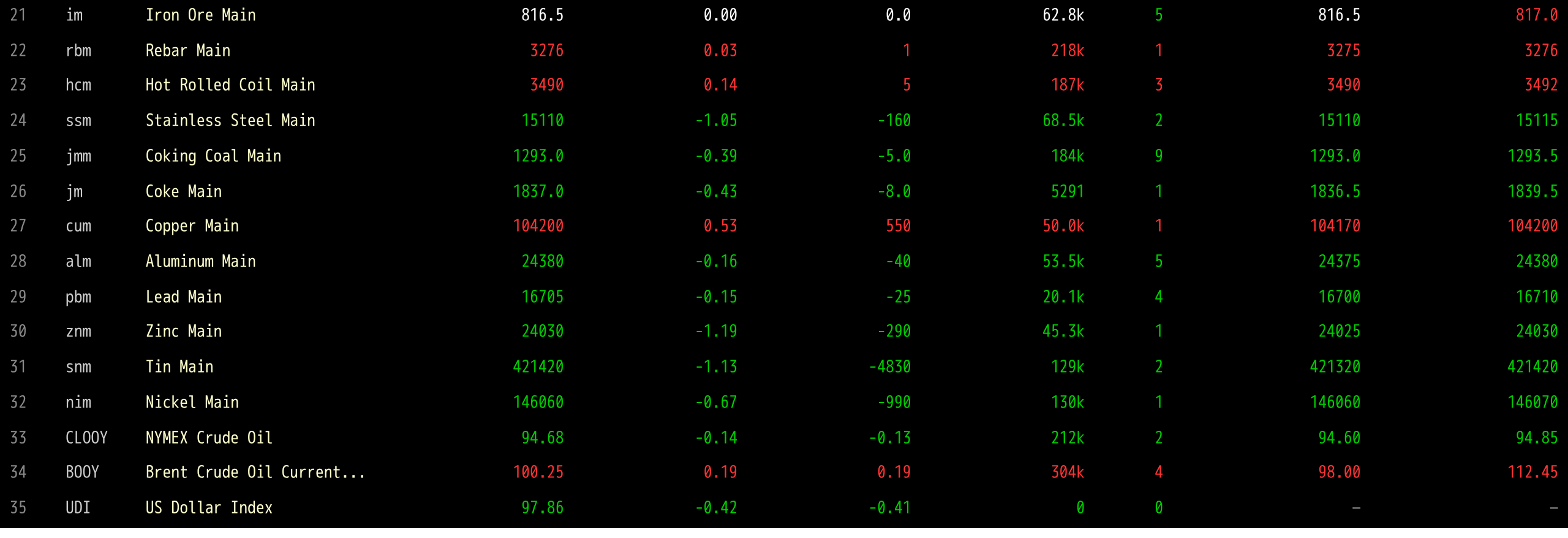Select Brent ask price 112.45

point(1532,472)
